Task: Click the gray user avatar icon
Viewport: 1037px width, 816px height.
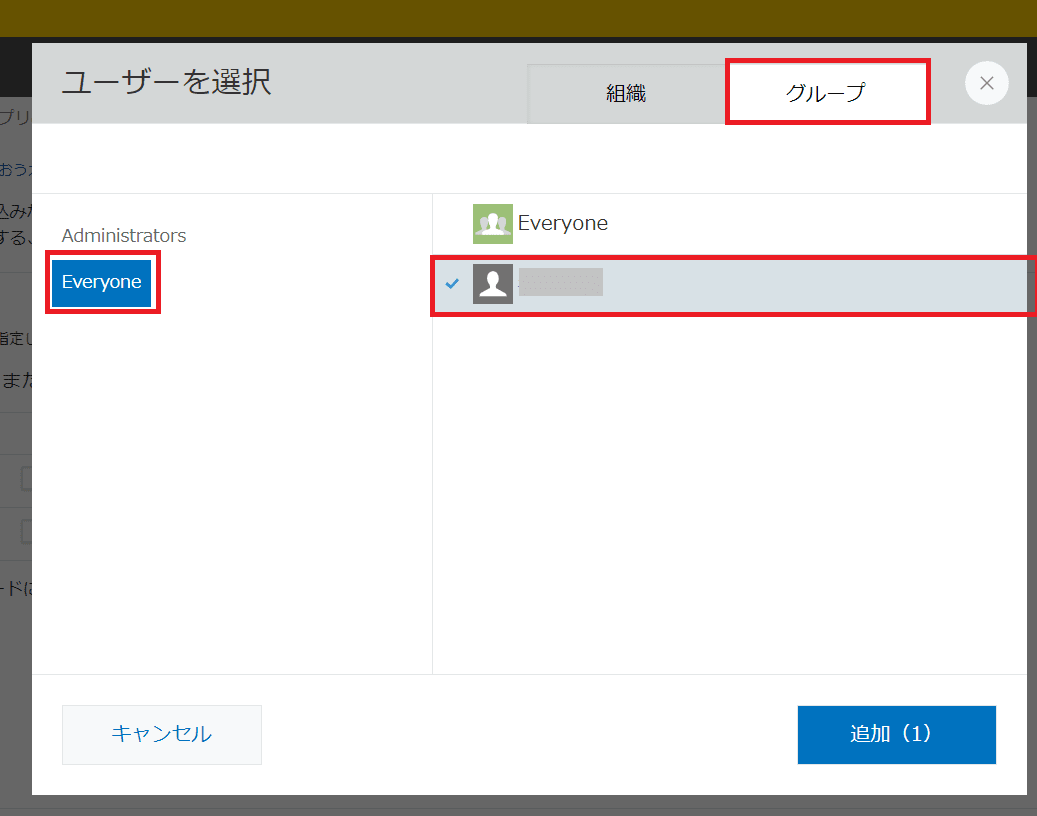Action: 492,284
